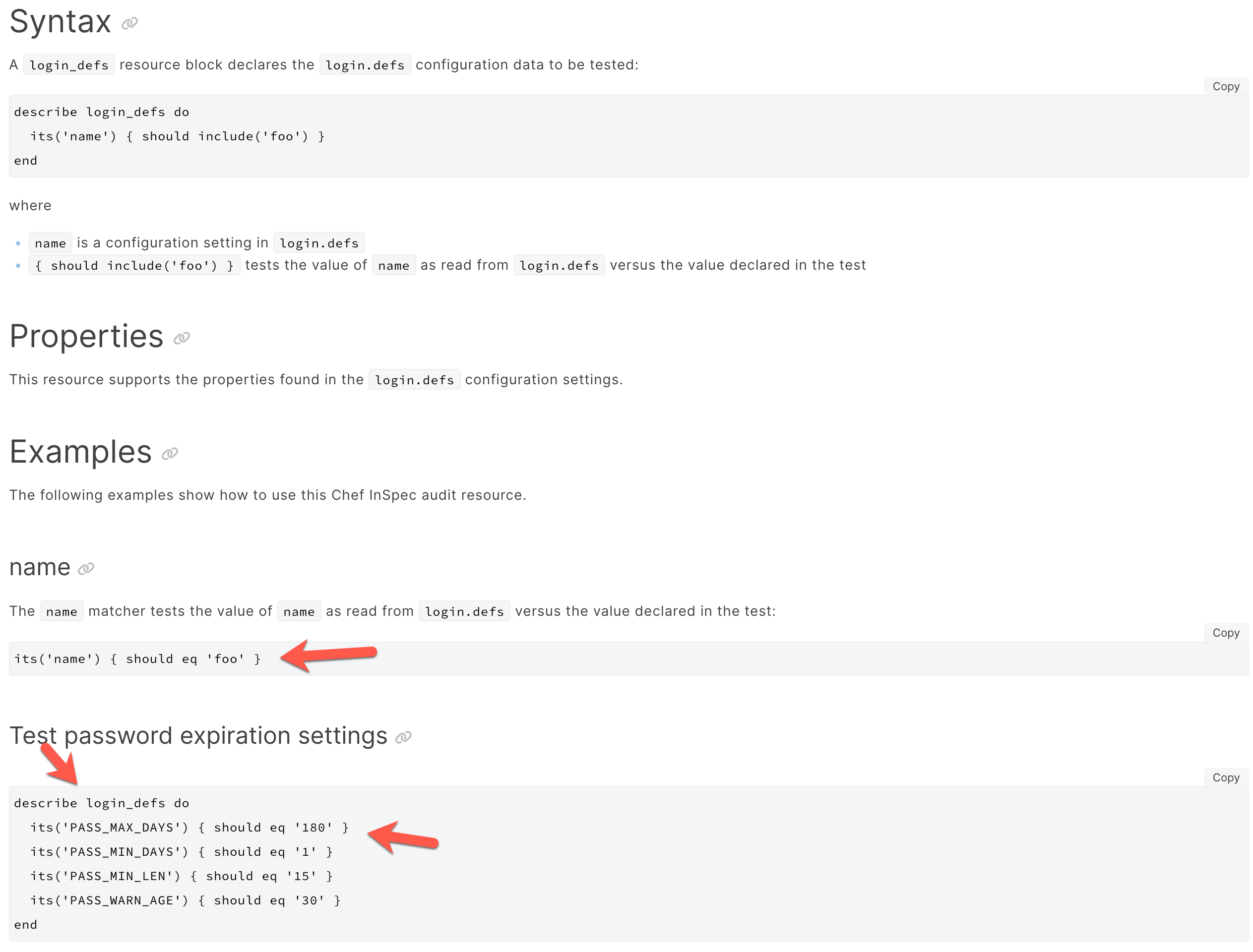Click the permalink icon beside Examples heading
The height and width of the screenshot is (952, 1253).
[x=170, y=454]
